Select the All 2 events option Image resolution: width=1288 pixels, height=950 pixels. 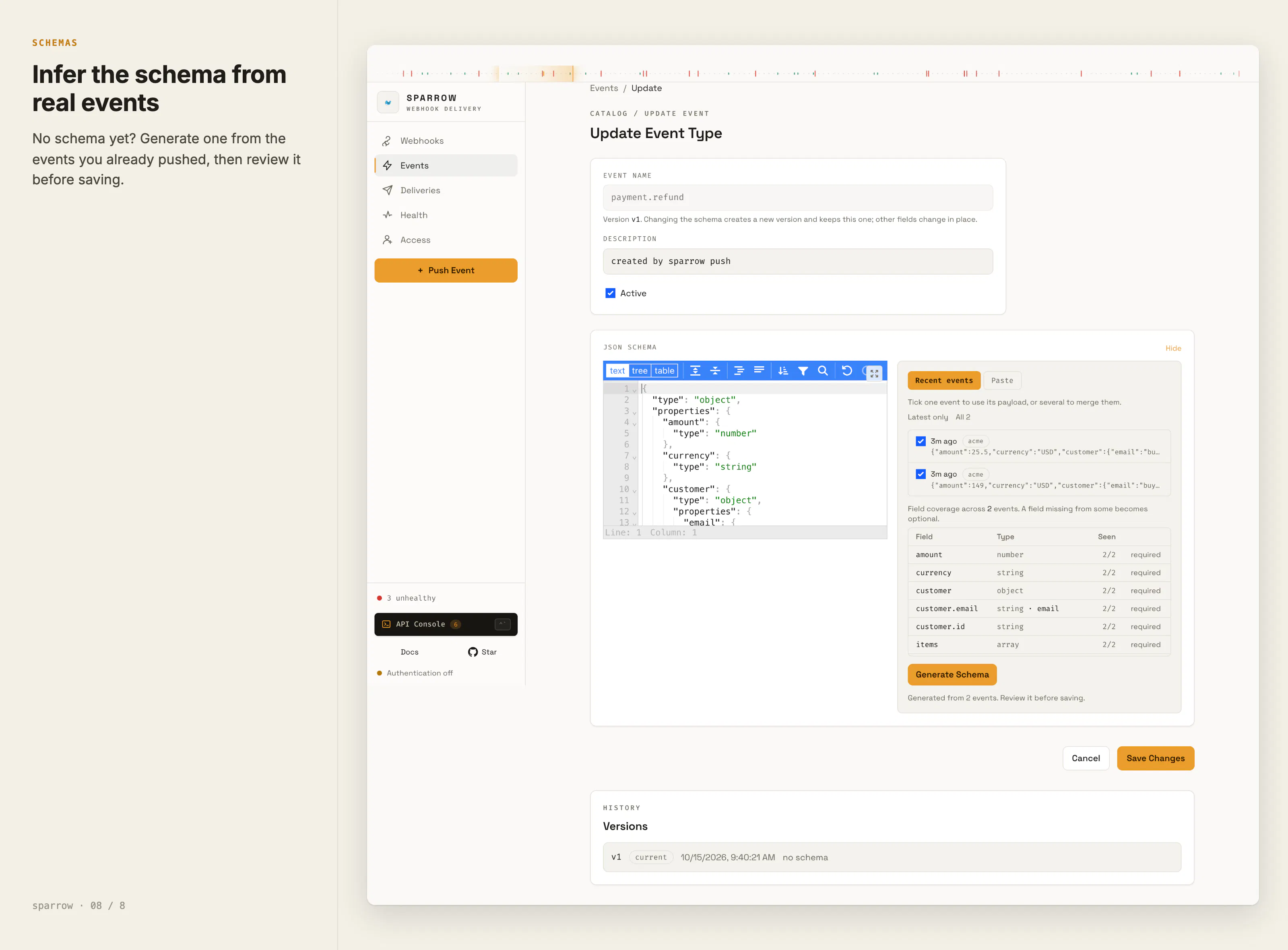962,417
